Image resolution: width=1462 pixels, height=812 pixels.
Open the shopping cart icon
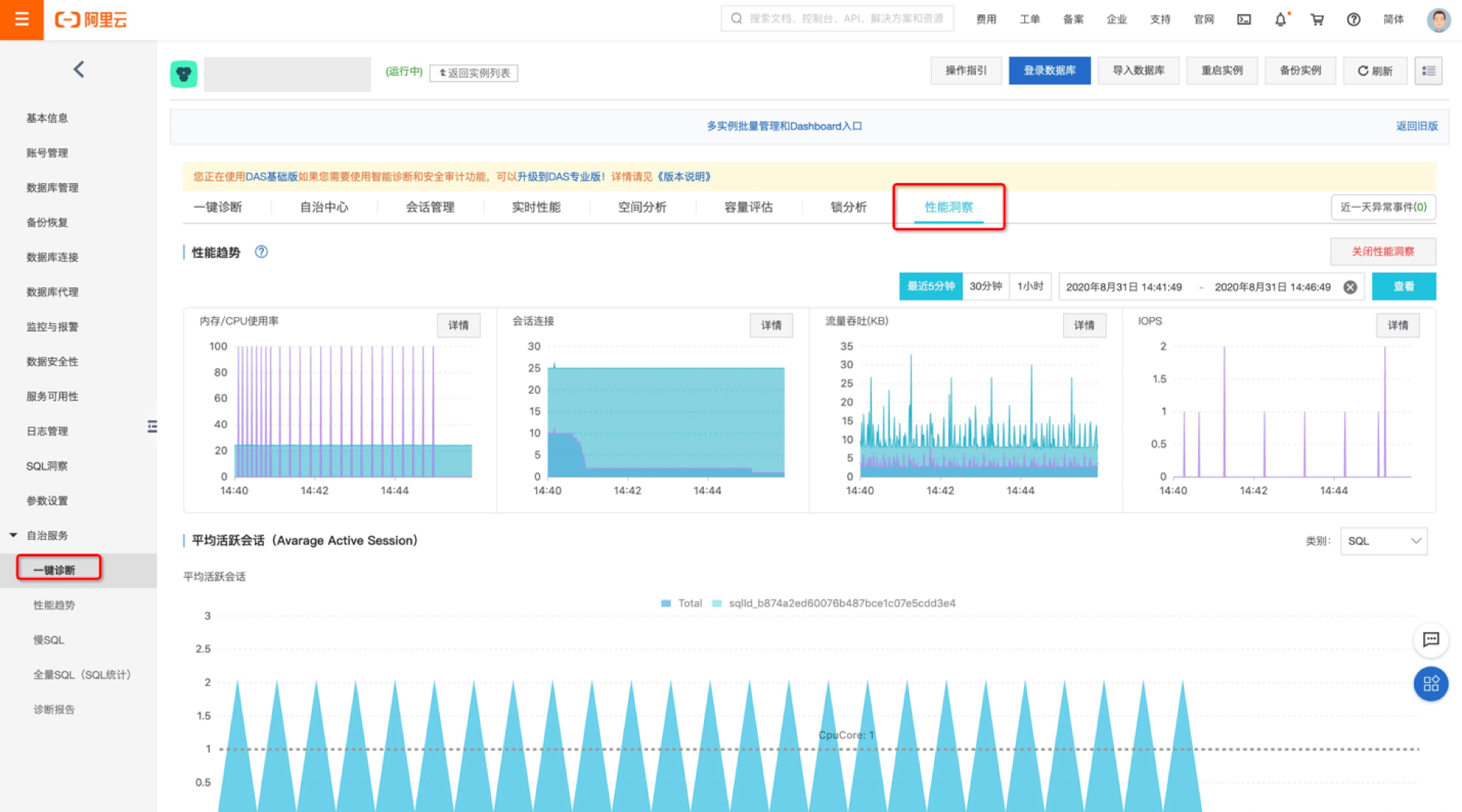pyautogui.click(x=1317, y=19)
